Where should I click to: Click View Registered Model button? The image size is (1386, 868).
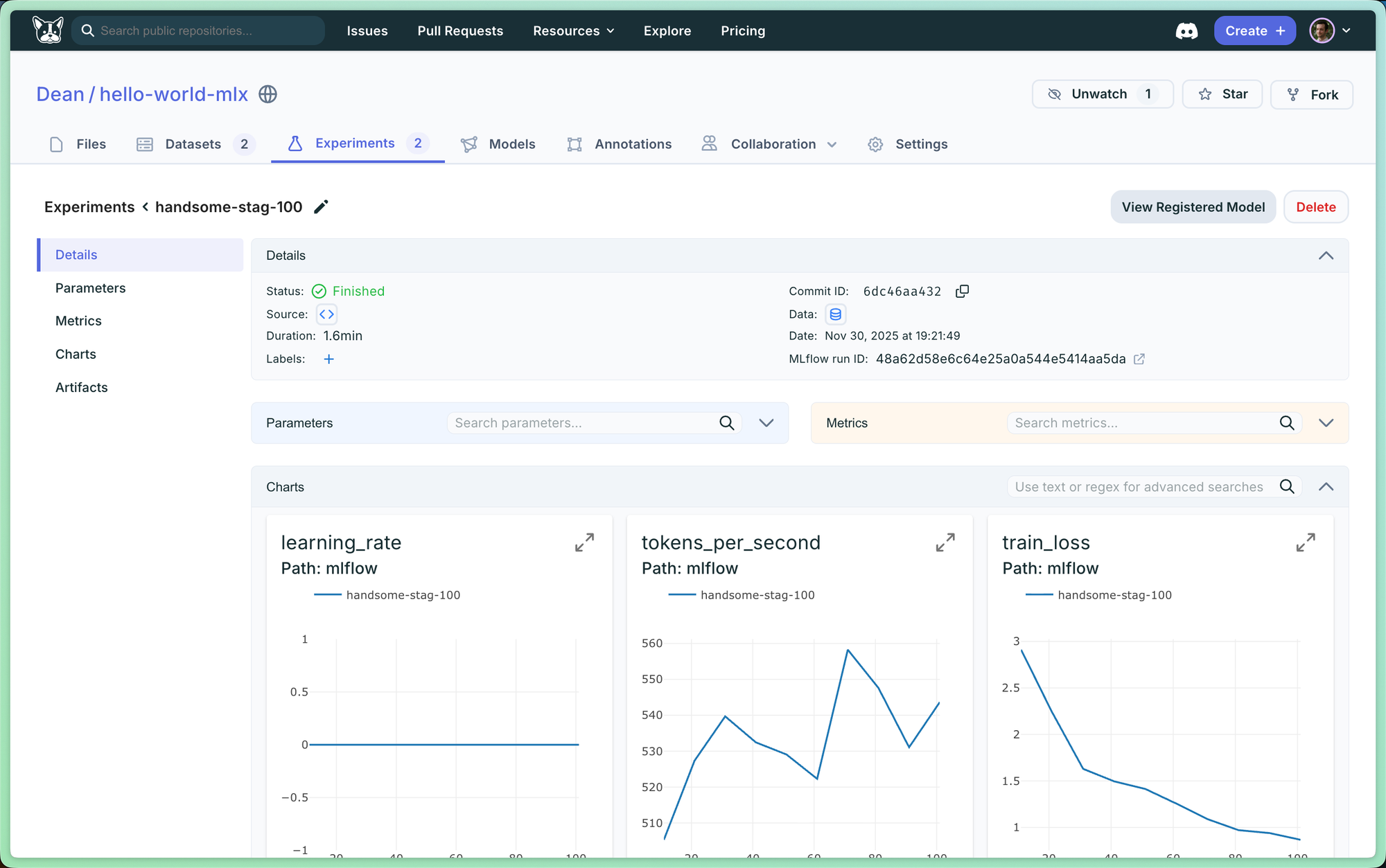(x=1193, y=207)
